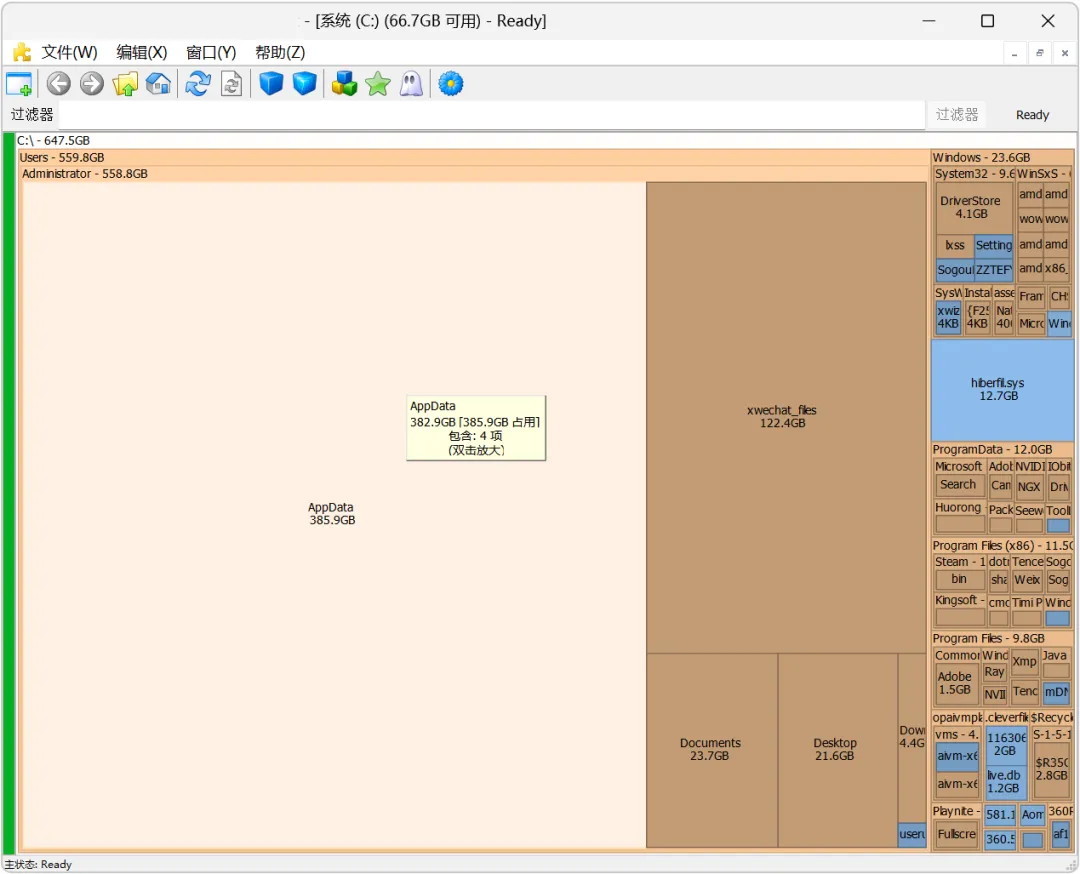Select the live.db 1.2GB file block
The width and height of the screenshot is (1080, 874).
coord(1005,782)
